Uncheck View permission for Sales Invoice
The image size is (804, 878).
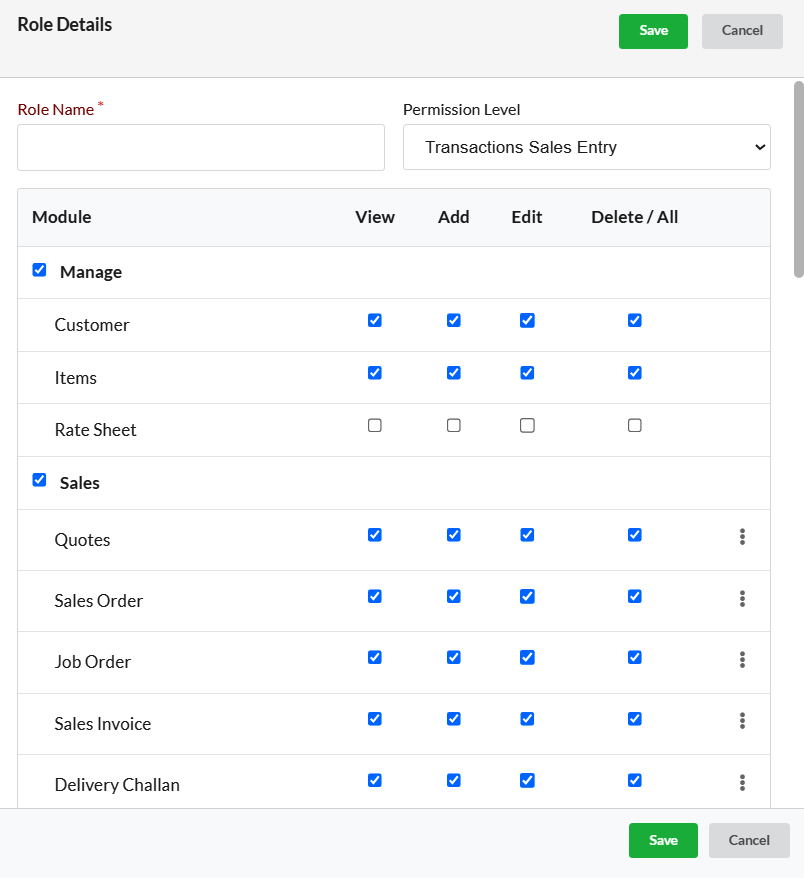pyautogui.click(x=375, y=718)
